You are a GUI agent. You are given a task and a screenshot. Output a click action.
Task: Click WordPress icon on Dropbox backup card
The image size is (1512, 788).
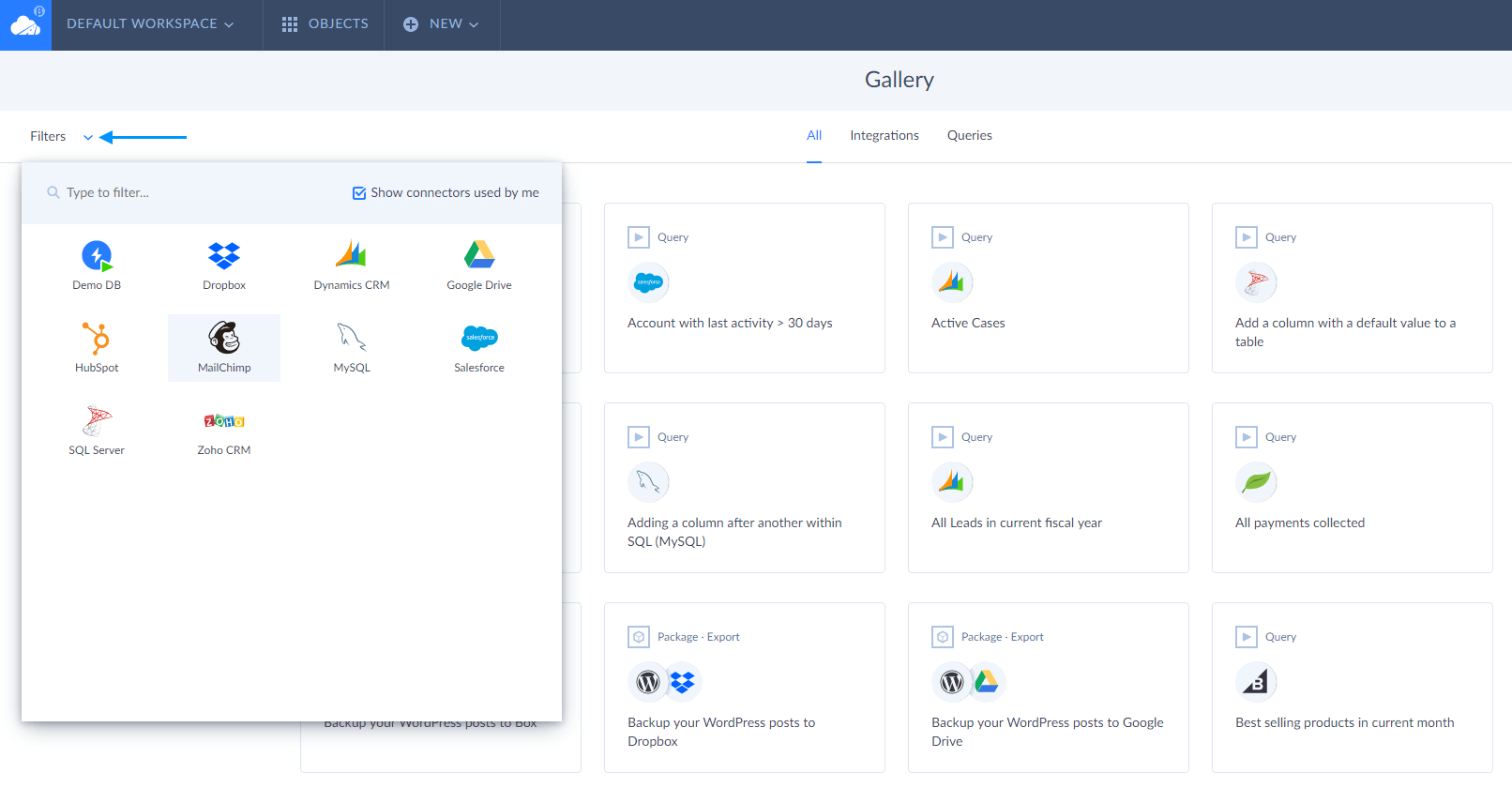(x=648, y=682)
